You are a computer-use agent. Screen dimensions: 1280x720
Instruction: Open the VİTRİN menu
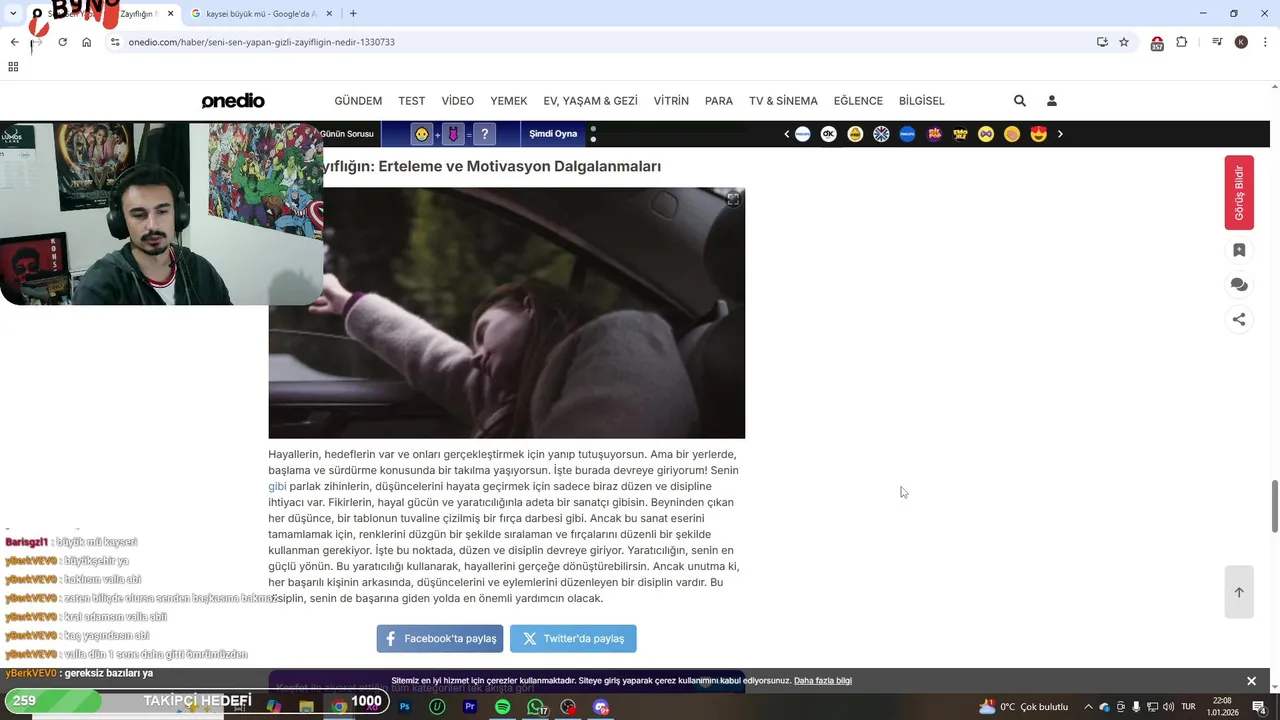coord(671,101)
